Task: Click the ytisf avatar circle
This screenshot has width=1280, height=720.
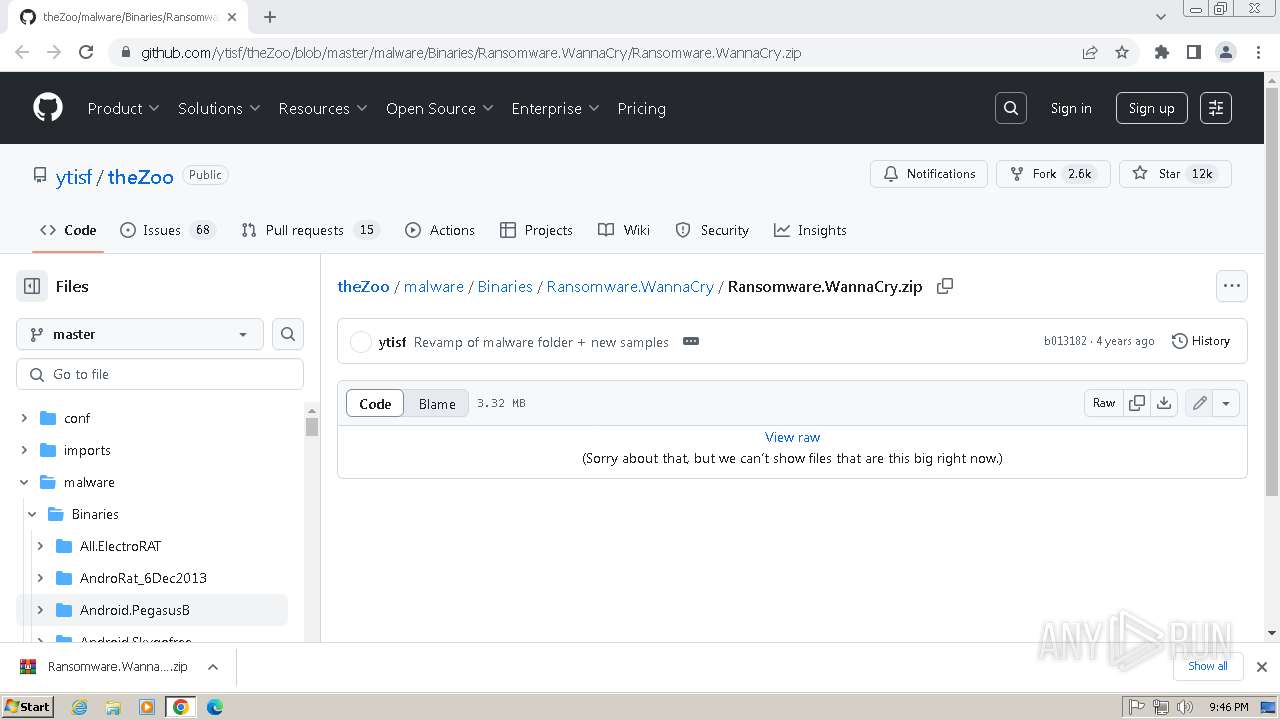Action: (361, 342)
